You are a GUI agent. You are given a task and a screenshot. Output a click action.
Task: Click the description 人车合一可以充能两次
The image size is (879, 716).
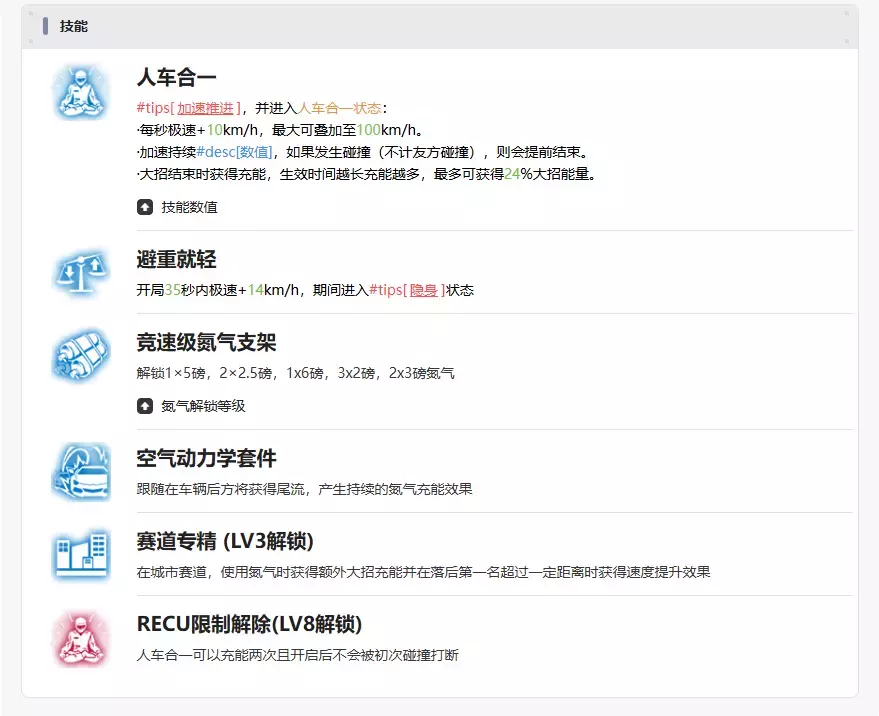298,655
